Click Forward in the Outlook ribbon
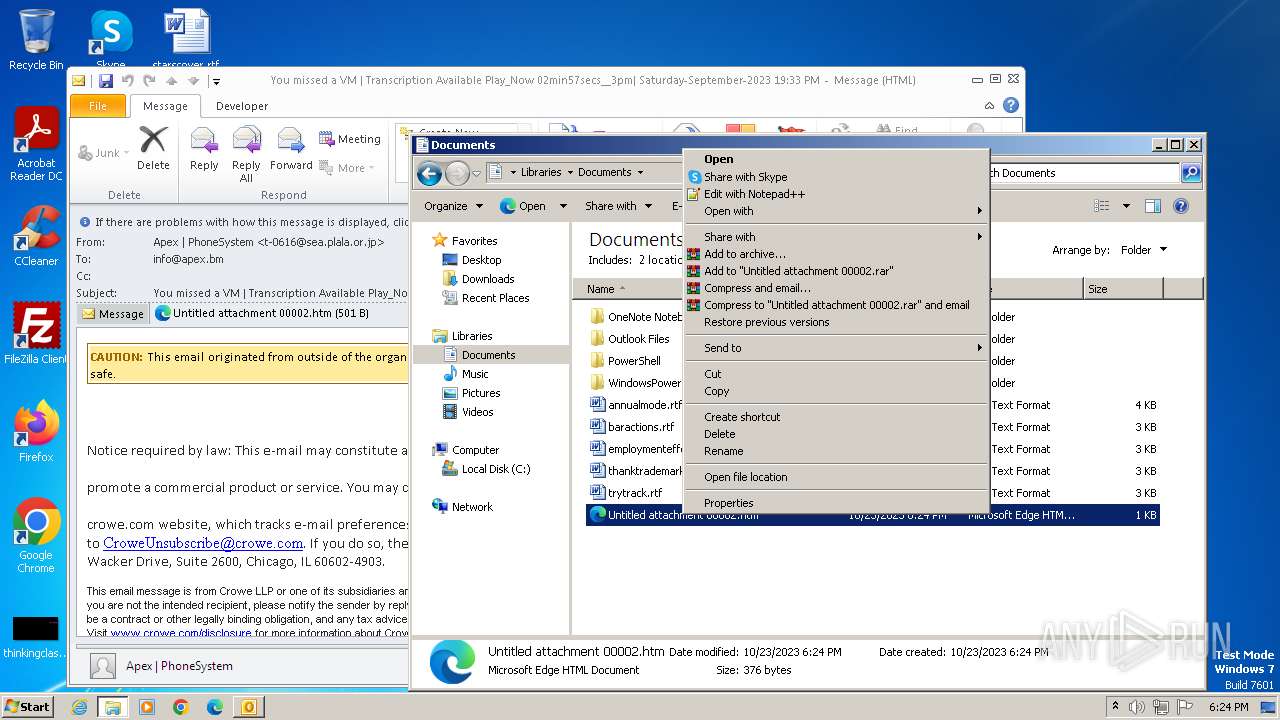 [x=291, y=147]
